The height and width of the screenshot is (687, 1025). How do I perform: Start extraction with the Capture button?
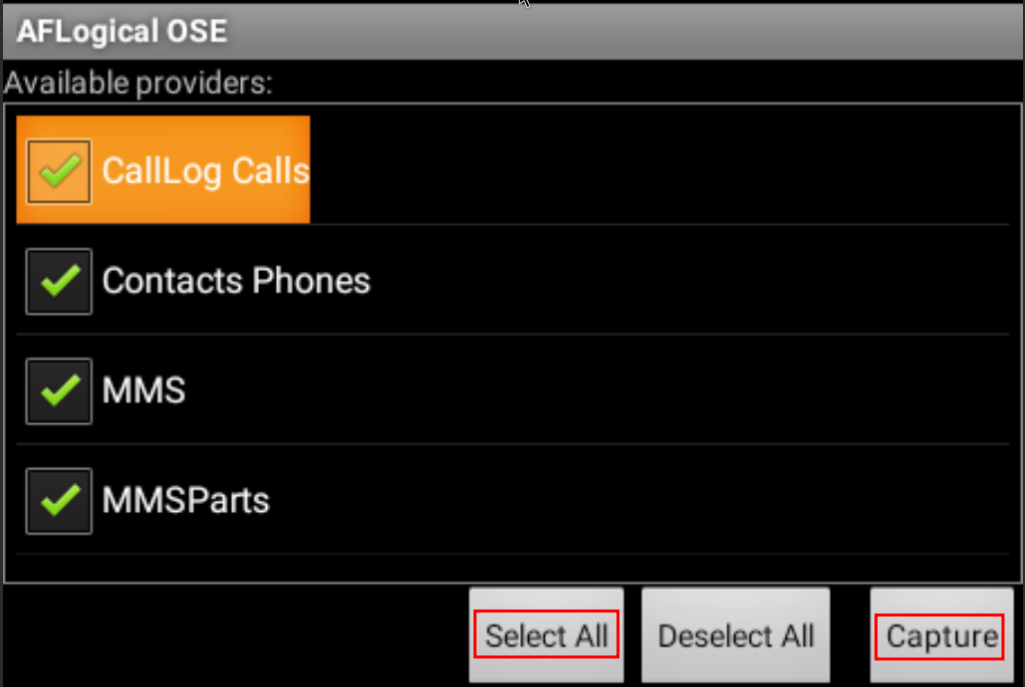click(941, 635)
